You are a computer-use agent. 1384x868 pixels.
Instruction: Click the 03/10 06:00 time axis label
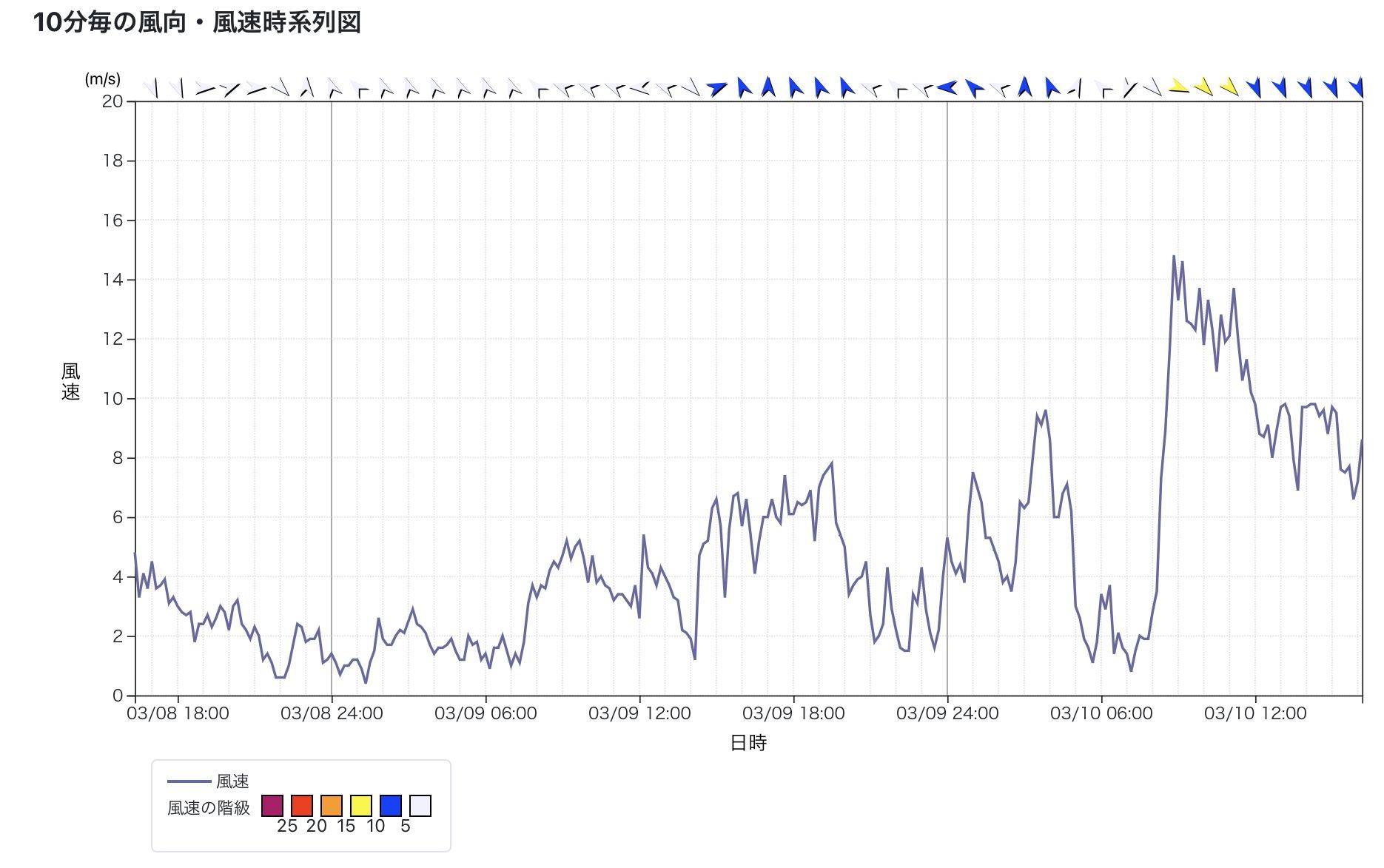(x=1101, y=713)
